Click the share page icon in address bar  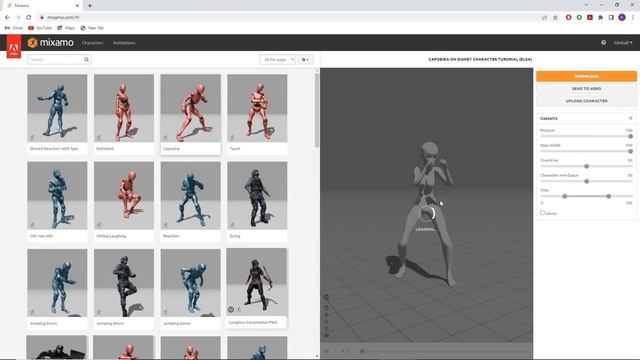pyautogui.click(x=544, y=18)
